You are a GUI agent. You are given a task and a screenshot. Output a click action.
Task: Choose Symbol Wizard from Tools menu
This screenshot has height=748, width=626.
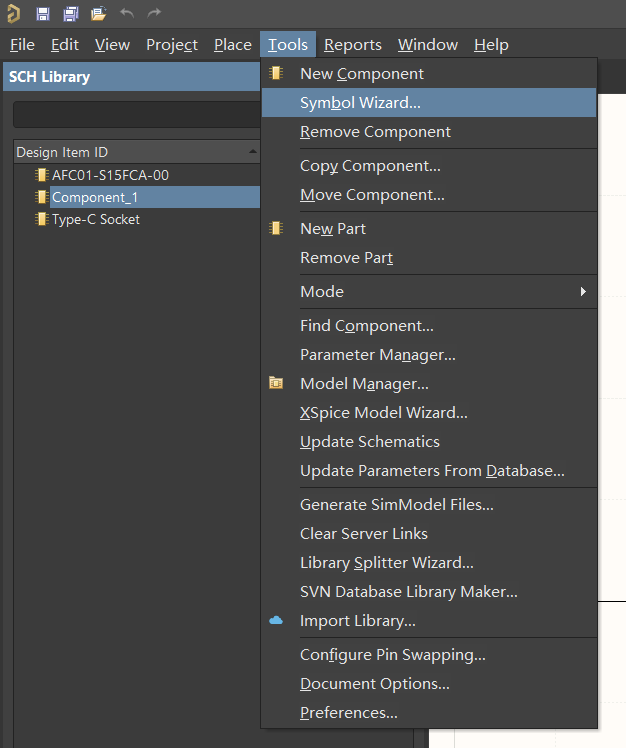(x=360, y=103)
